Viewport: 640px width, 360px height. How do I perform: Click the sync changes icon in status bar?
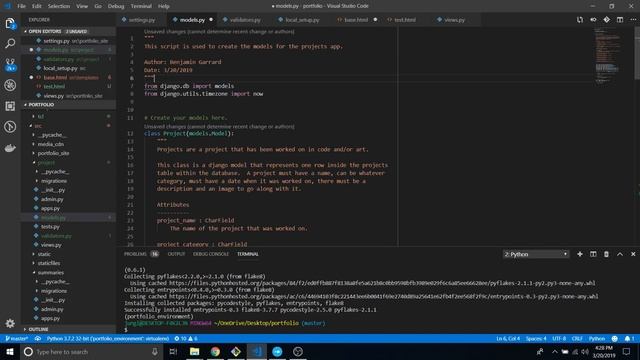(38, 339)
